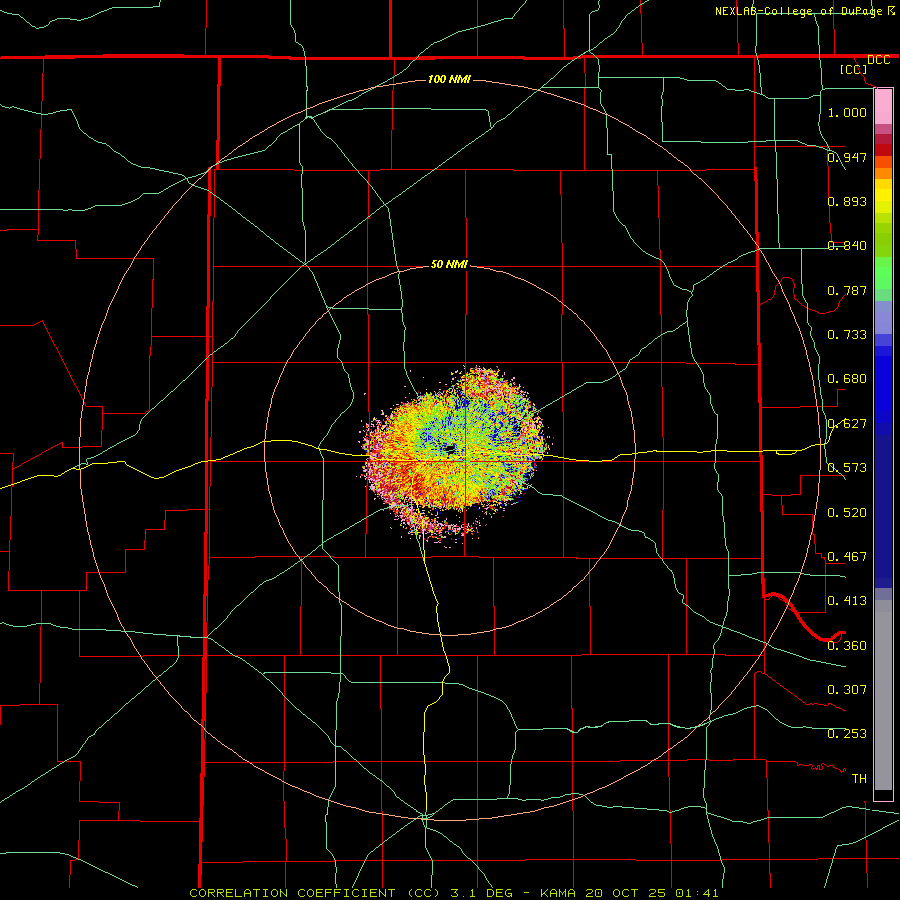
Task: Select the 0.840 legend value
Action: click(x=847, y=246)
